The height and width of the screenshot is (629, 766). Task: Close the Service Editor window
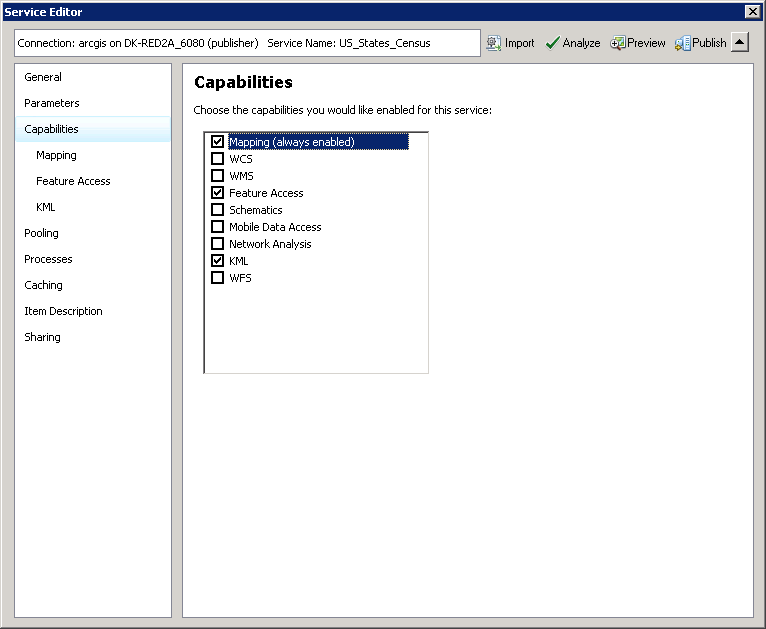(753, 12)
